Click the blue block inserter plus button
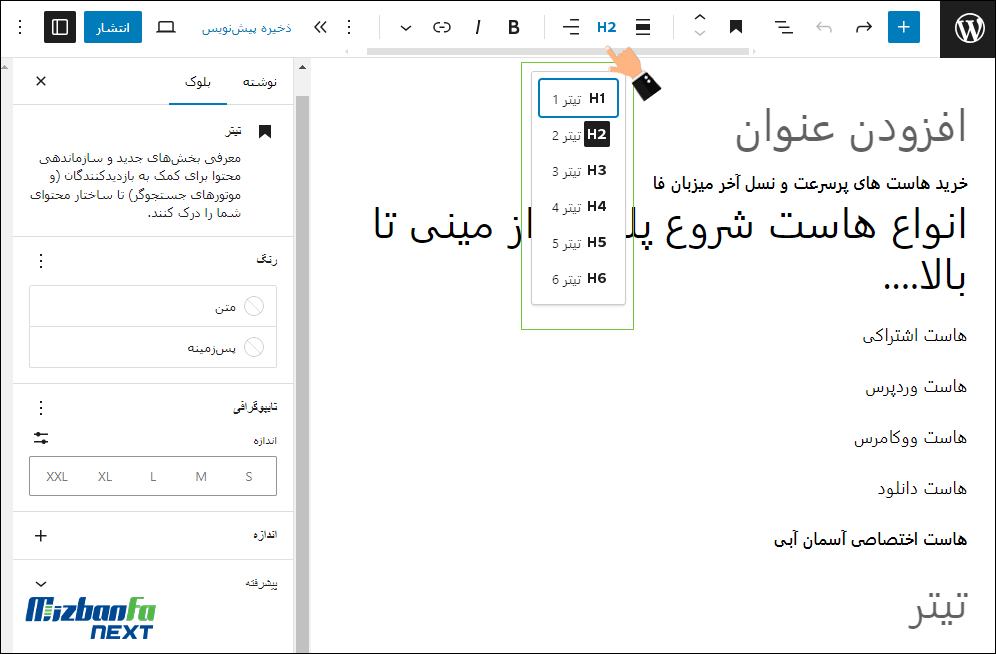 point(903,27)
